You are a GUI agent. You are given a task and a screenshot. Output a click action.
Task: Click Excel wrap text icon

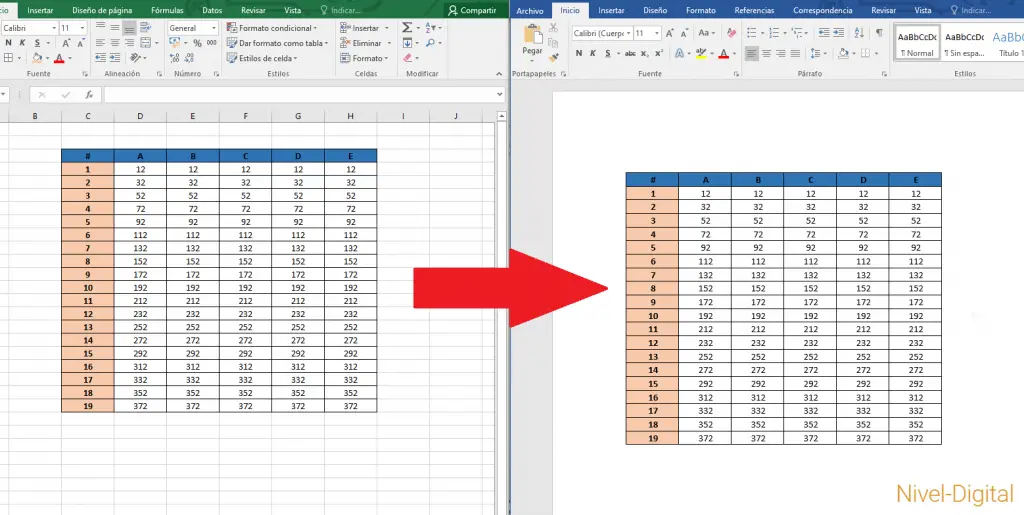146,28
